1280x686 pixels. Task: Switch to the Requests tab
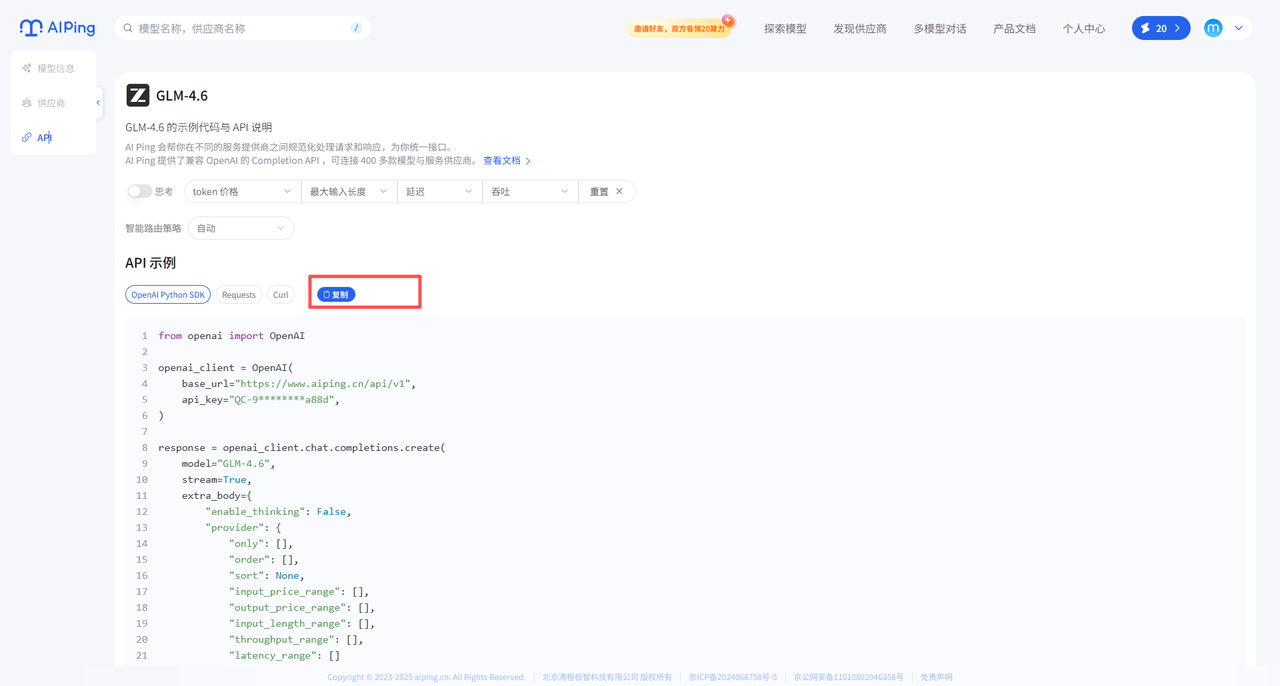click(x=239, y=294)
